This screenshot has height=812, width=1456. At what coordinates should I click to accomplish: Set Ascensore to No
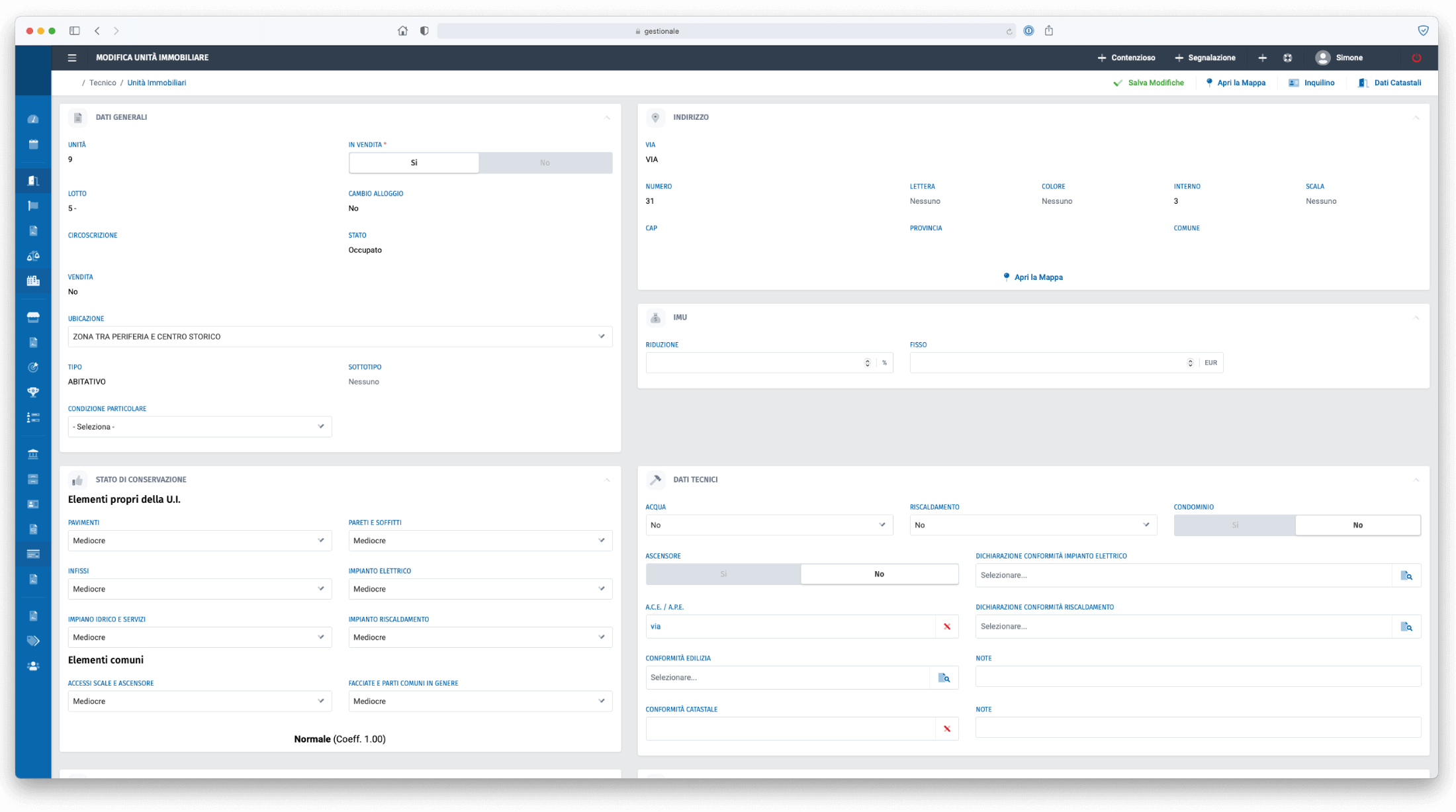(x=879, y=574)
